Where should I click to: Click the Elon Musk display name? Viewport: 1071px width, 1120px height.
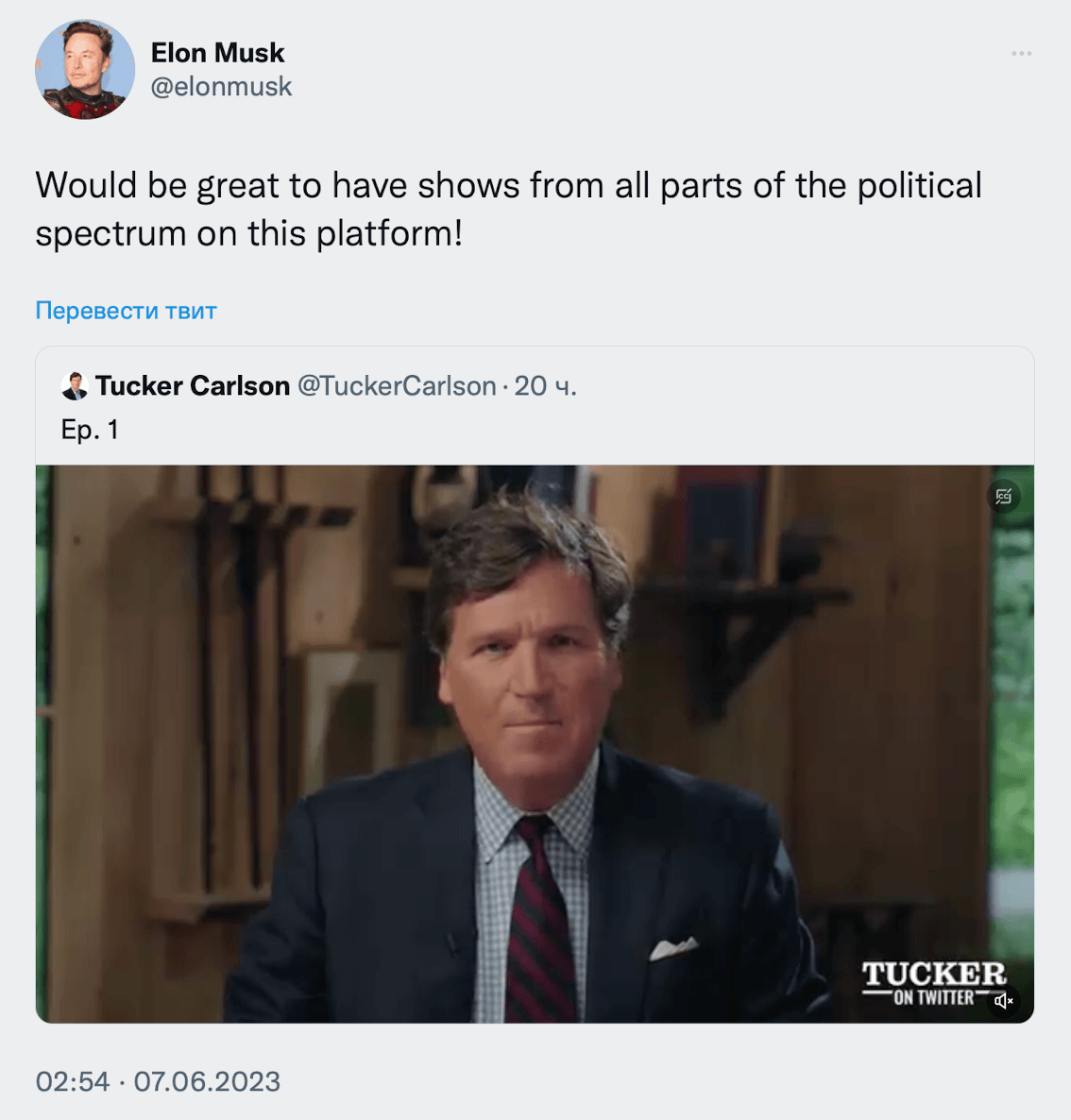[217, 53]
